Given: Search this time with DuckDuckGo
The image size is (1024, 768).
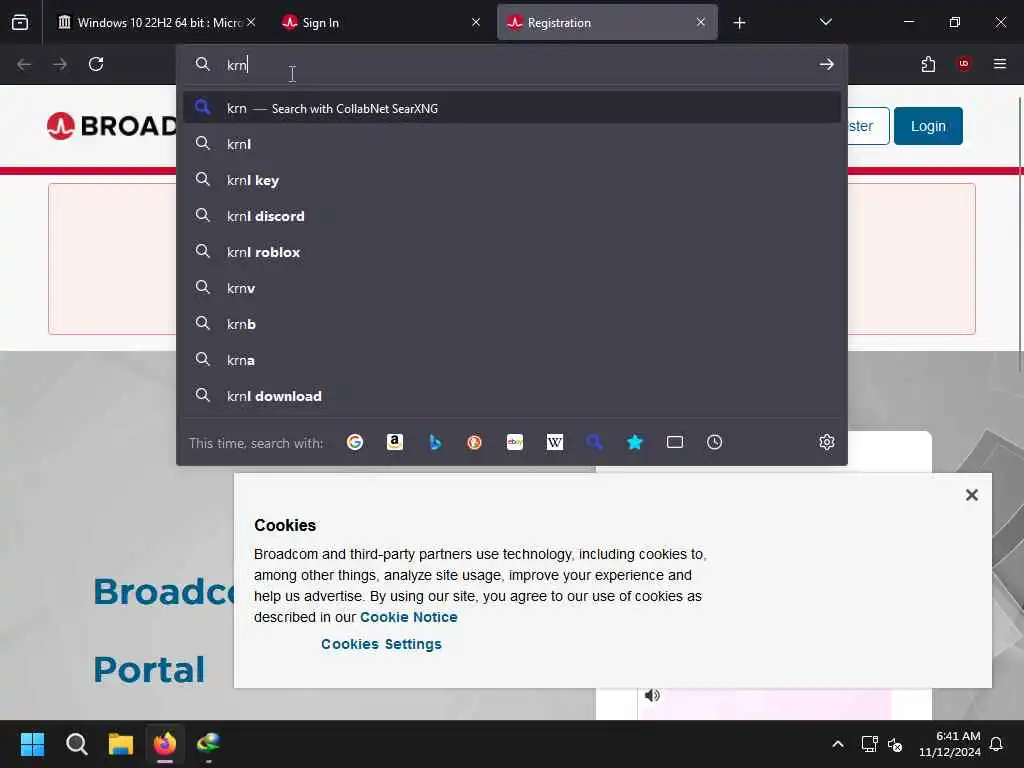Looking at the screenshot, I should point(475,442).
